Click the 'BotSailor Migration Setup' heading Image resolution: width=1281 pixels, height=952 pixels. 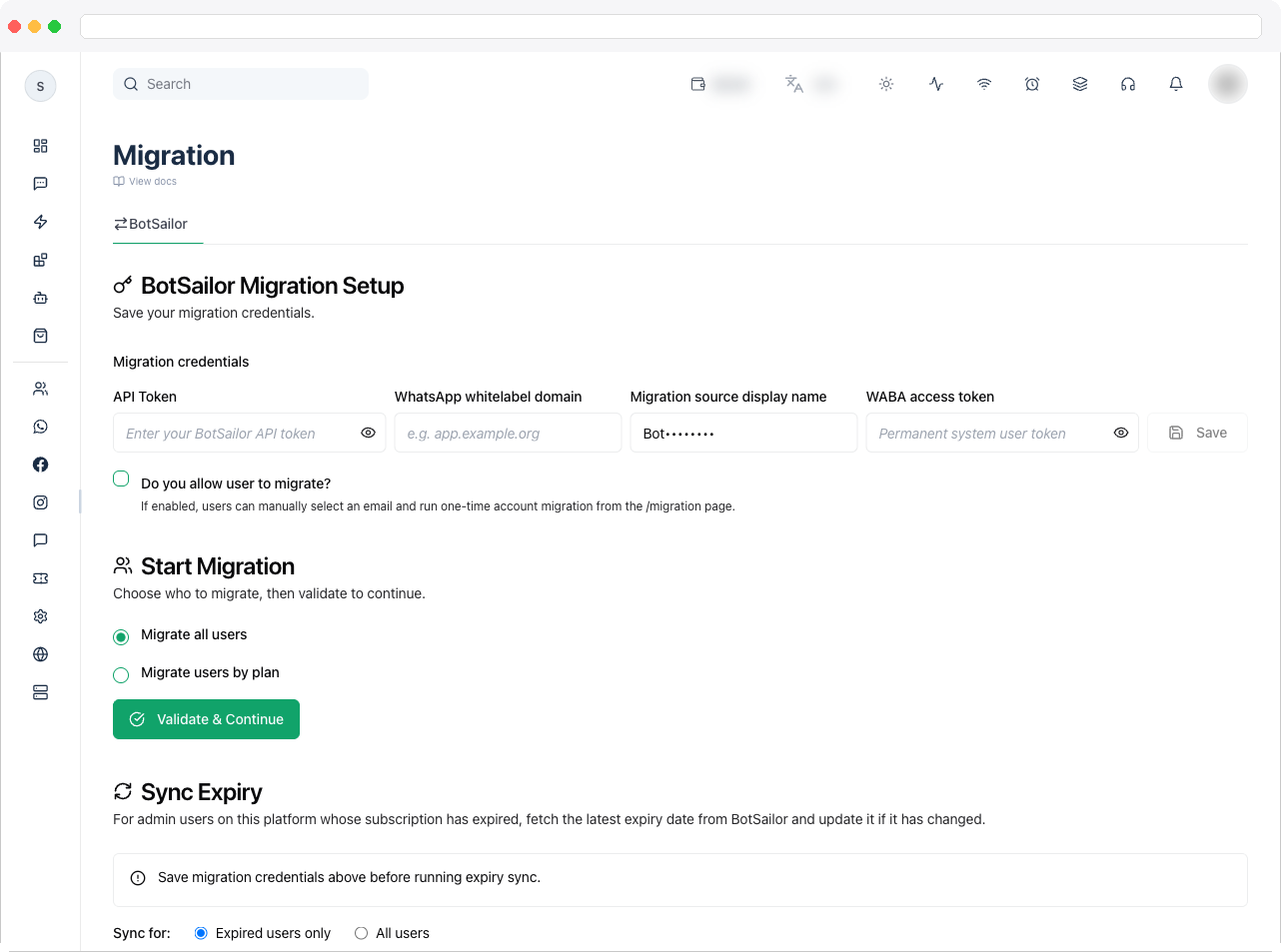click(x=273, y=286)
